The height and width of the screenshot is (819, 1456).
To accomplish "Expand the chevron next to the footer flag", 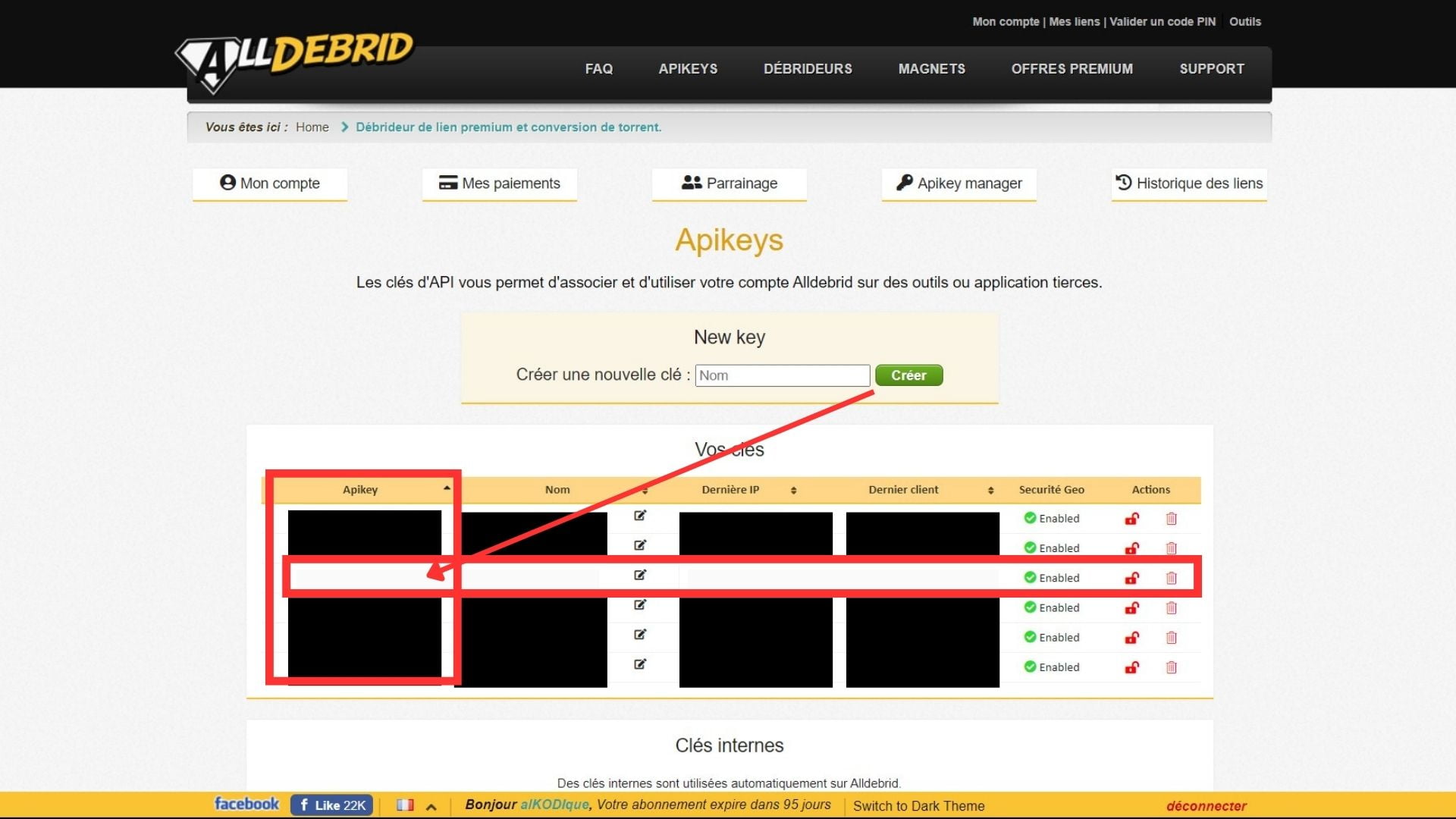I will [x=431, y=805].
